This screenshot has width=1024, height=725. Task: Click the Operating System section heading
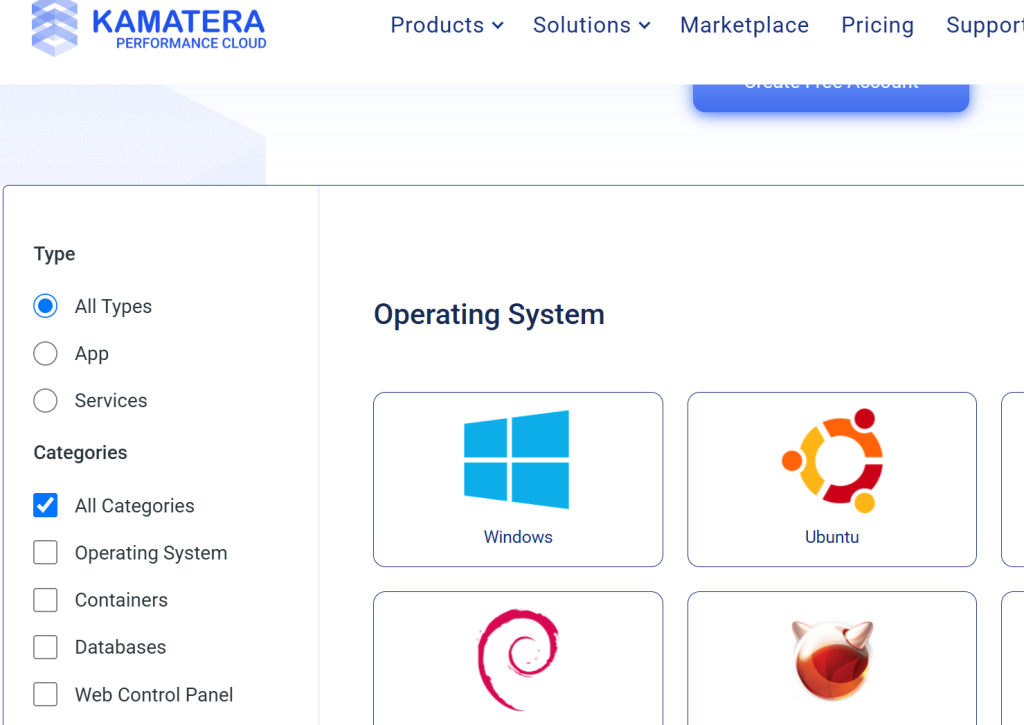click(489, 314)
